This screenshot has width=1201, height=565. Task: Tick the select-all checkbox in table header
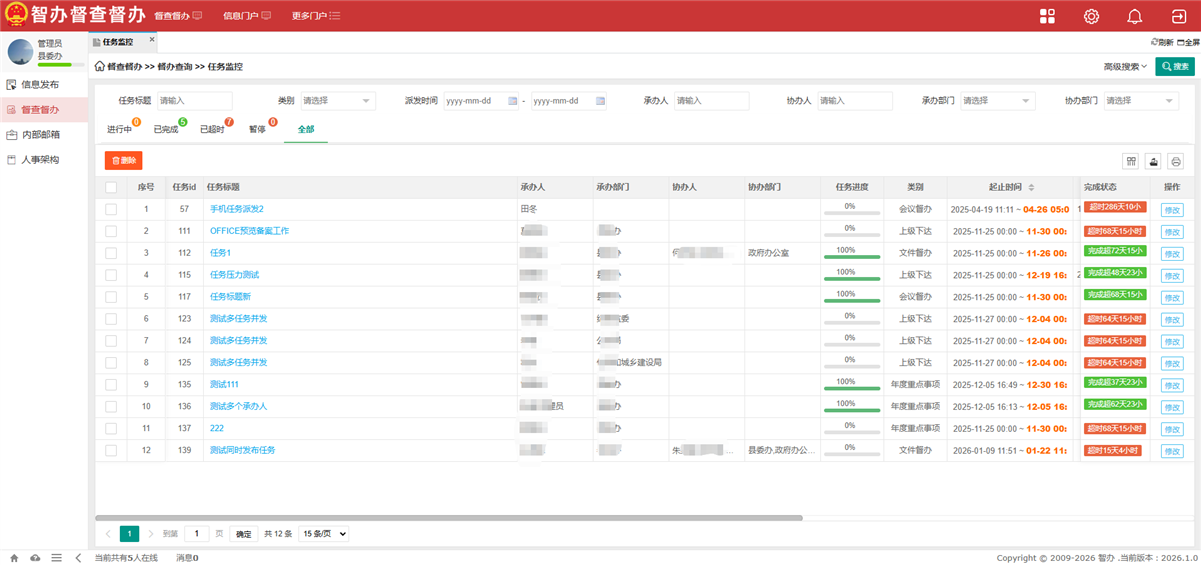pos(111,187)
